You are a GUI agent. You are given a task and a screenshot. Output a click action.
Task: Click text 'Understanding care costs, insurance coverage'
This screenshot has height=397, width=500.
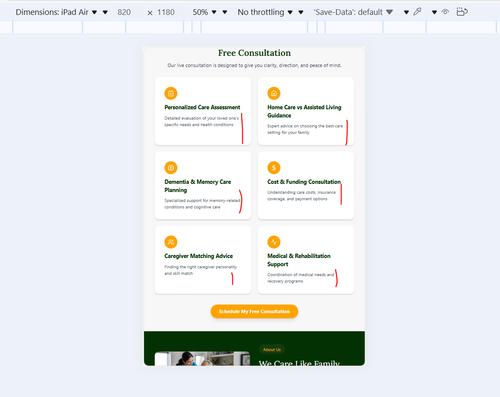click(x=301, y=196)
